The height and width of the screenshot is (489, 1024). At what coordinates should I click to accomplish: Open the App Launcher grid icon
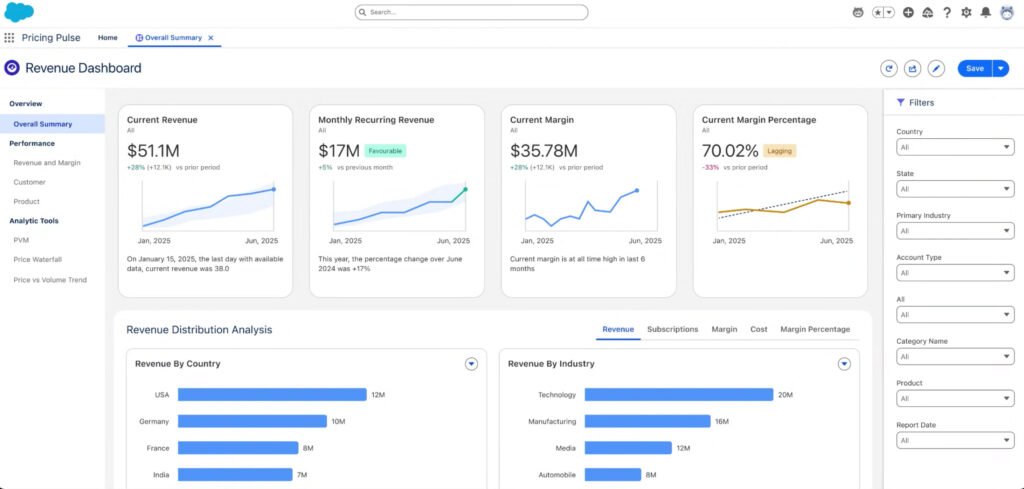tap(9, 38)
